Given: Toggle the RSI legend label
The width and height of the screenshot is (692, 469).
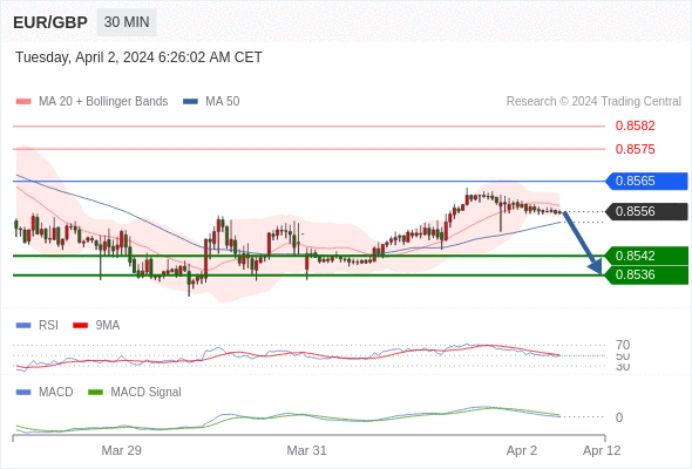Looking at the screenshot, I should coord(49,326).
